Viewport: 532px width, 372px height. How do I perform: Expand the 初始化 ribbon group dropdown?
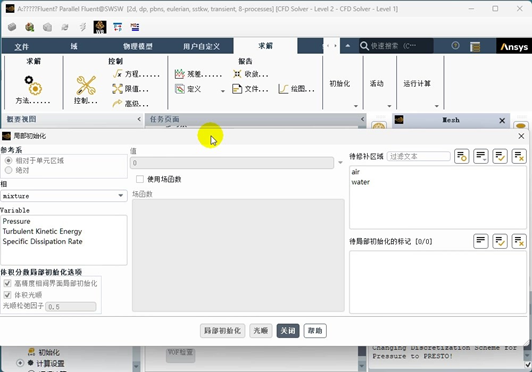coord(356,106)
